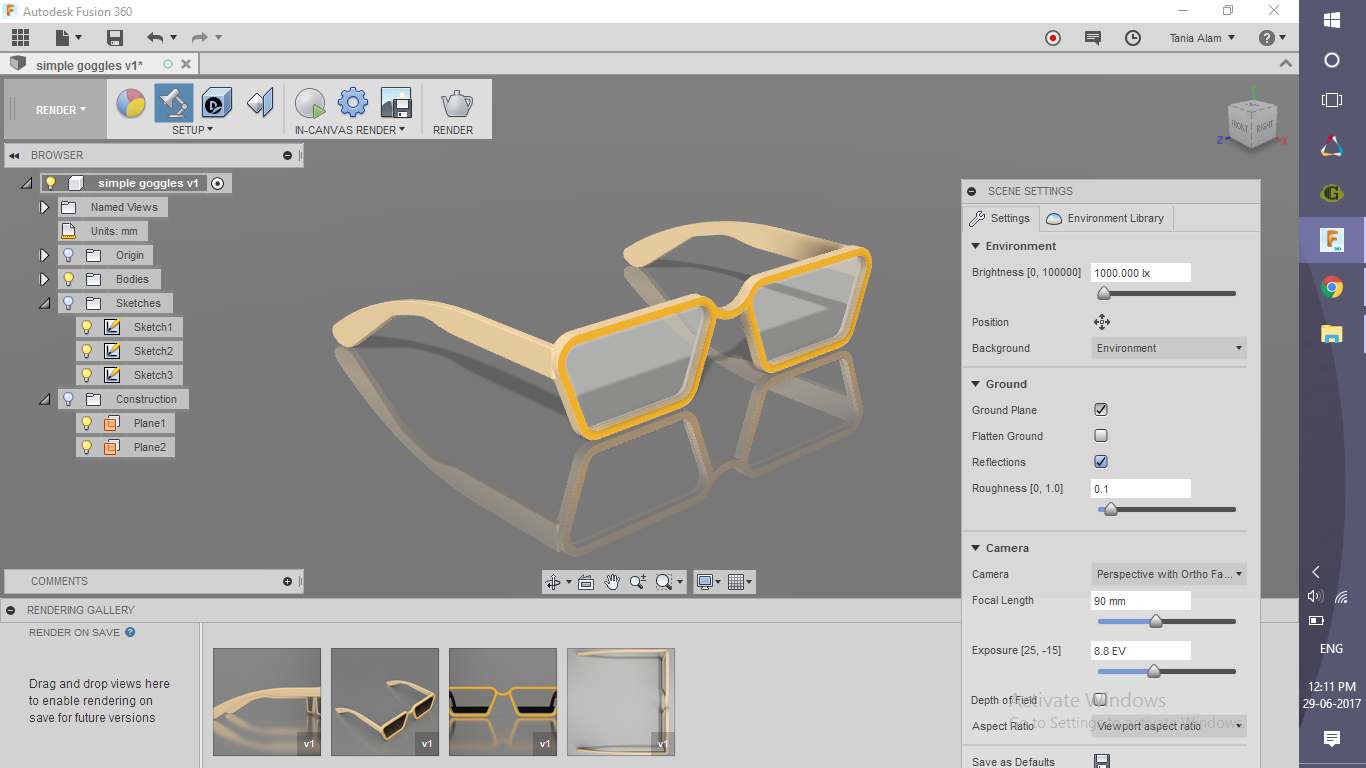
Task: Click the Brightness value input field
Action: (x=1141, y=272)
